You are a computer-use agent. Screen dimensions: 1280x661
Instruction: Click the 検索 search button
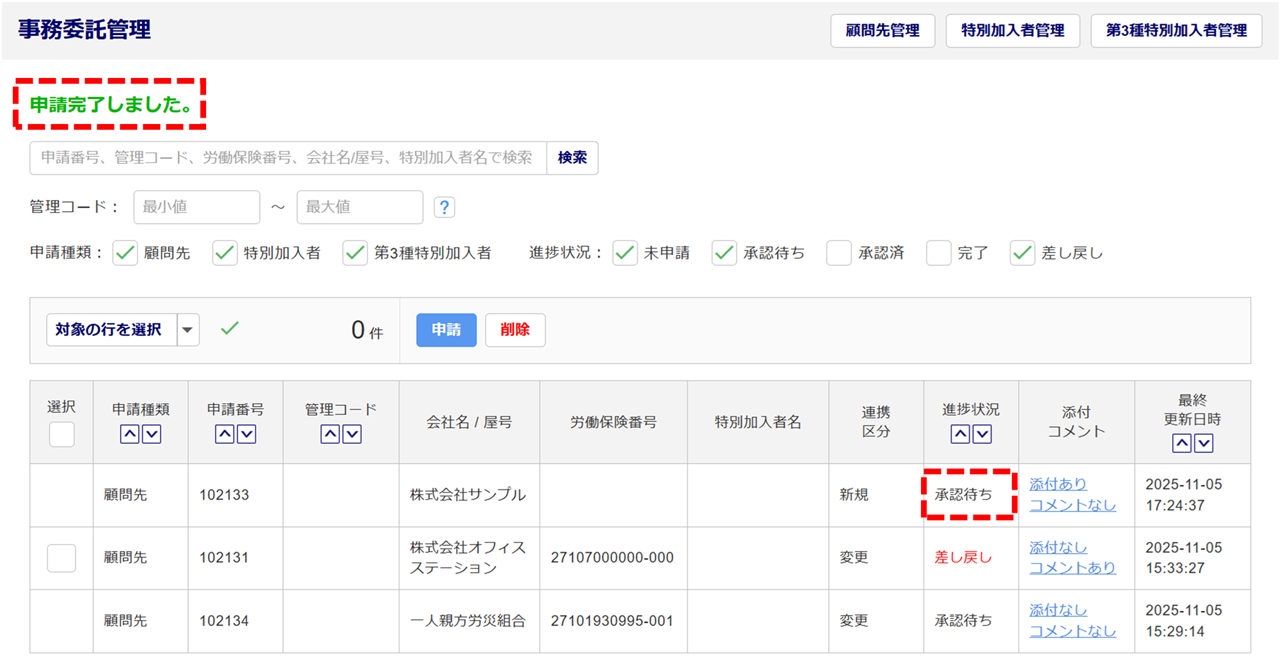tap(572, 158)
